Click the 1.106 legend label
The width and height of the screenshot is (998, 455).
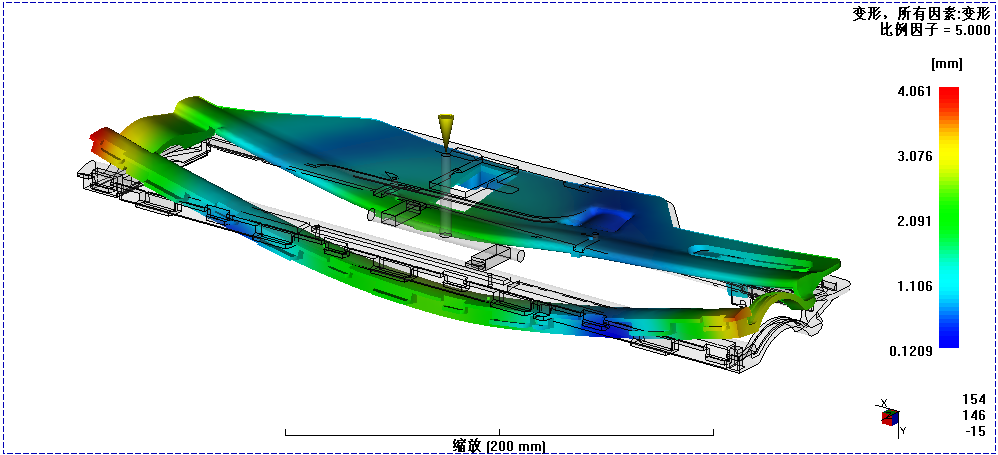915,286
